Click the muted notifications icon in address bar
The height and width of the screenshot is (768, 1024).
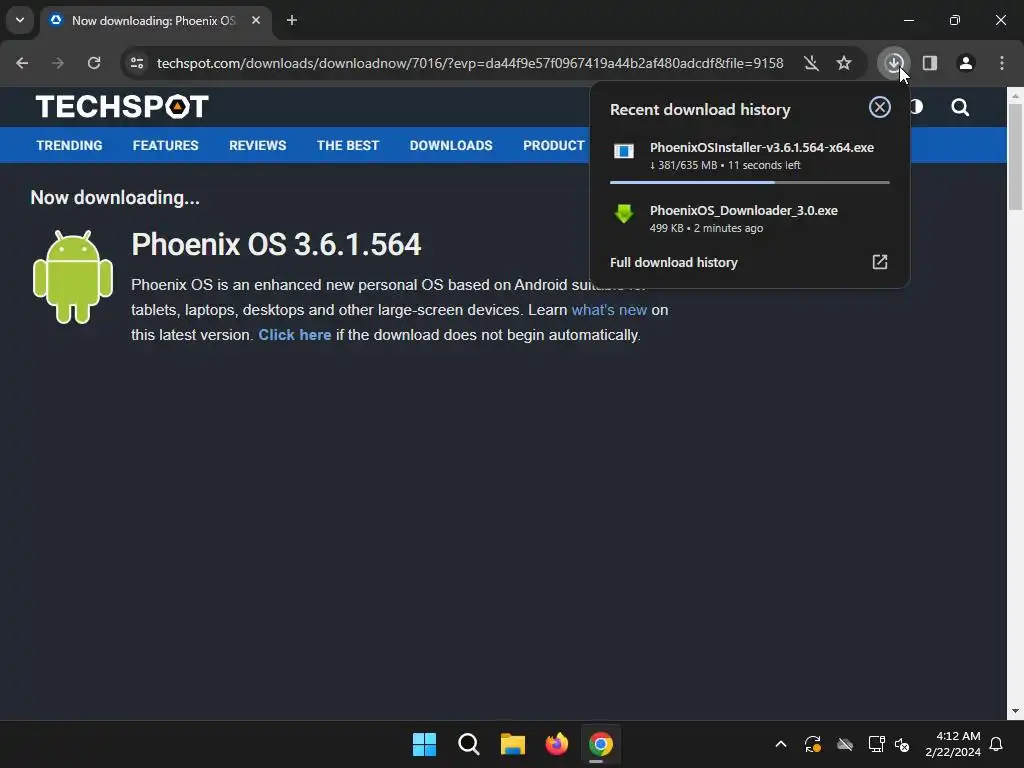(x=811, y=63)
